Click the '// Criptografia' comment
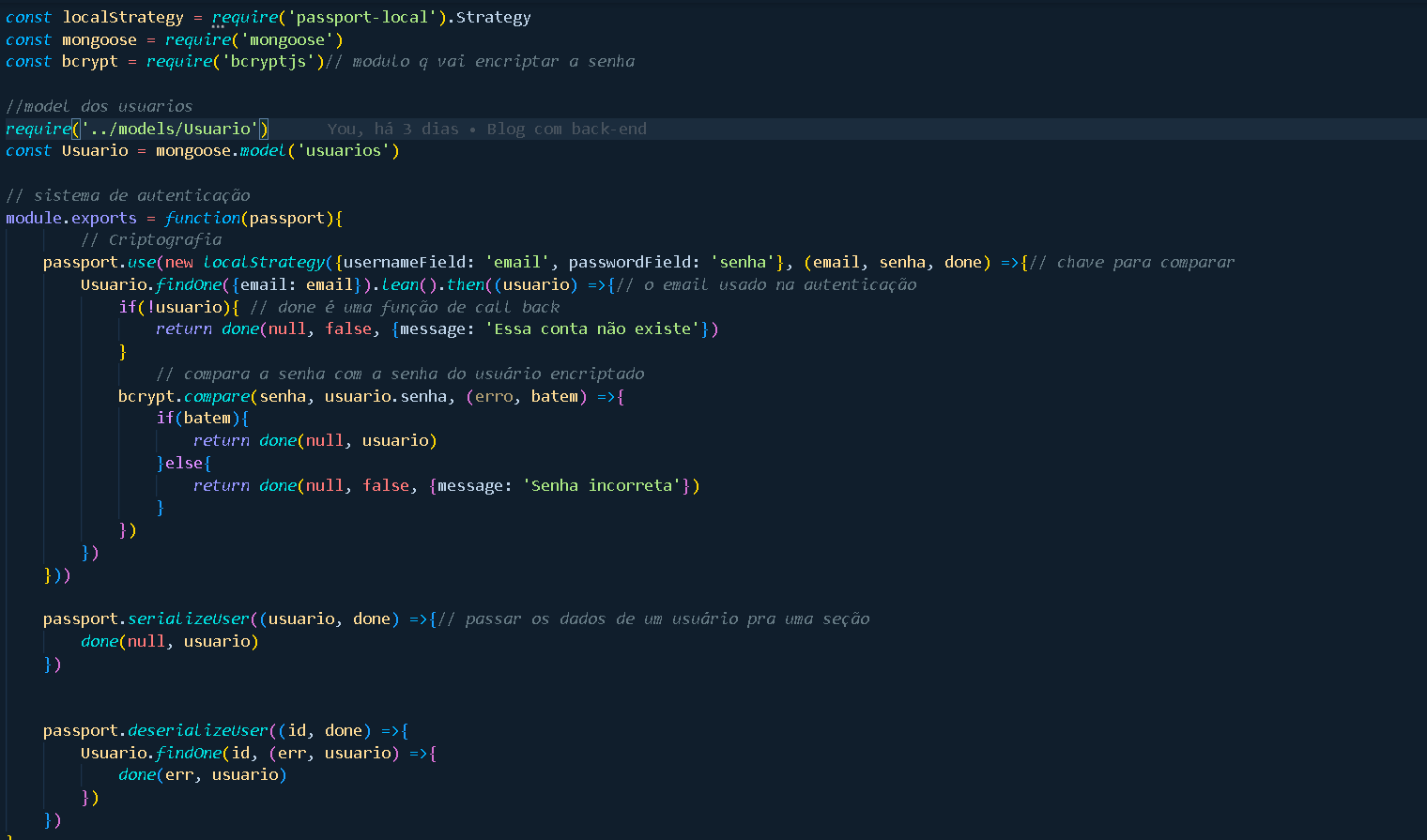1427x840 pixels. [x=151, y=239]
